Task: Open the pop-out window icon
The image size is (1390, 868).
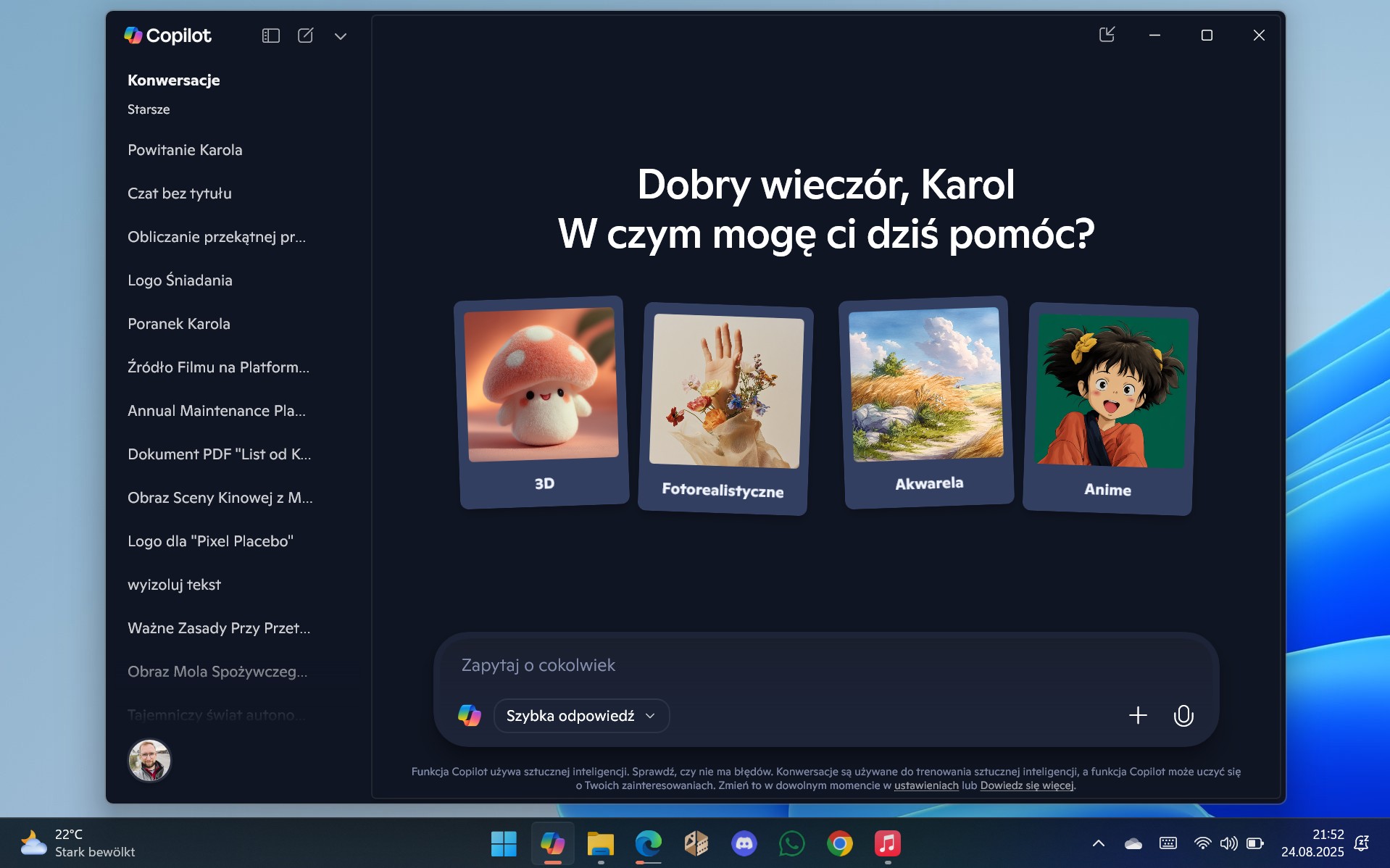Action: 1107,35
